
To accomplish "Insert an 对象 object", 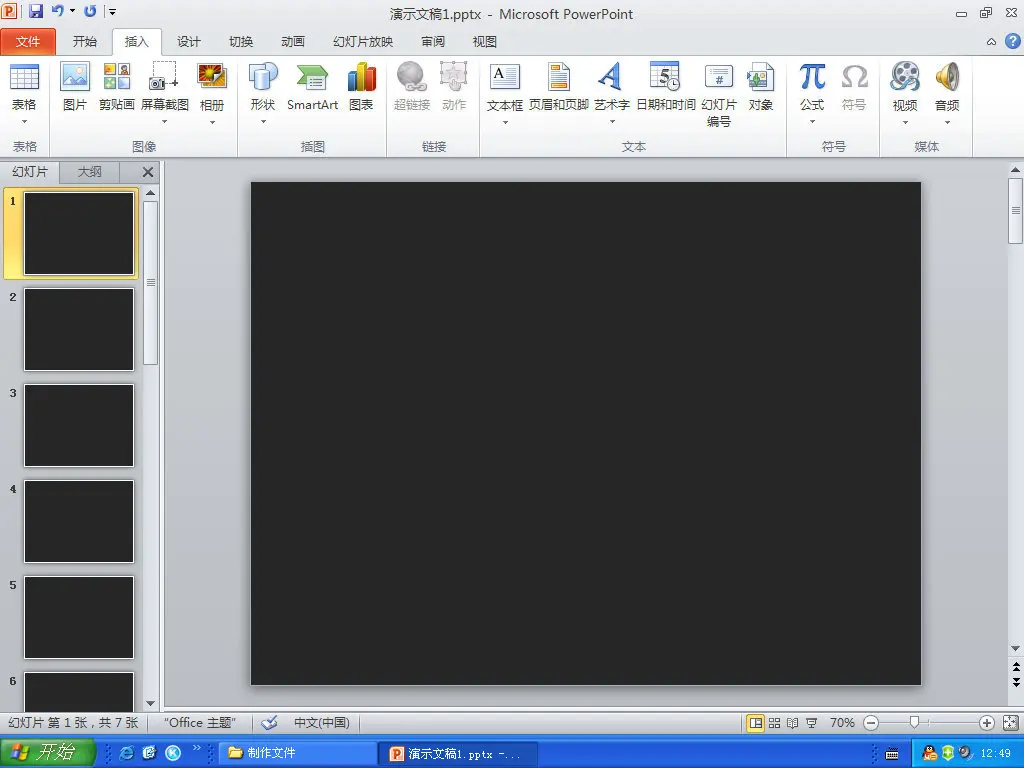I will pos(760,86).
